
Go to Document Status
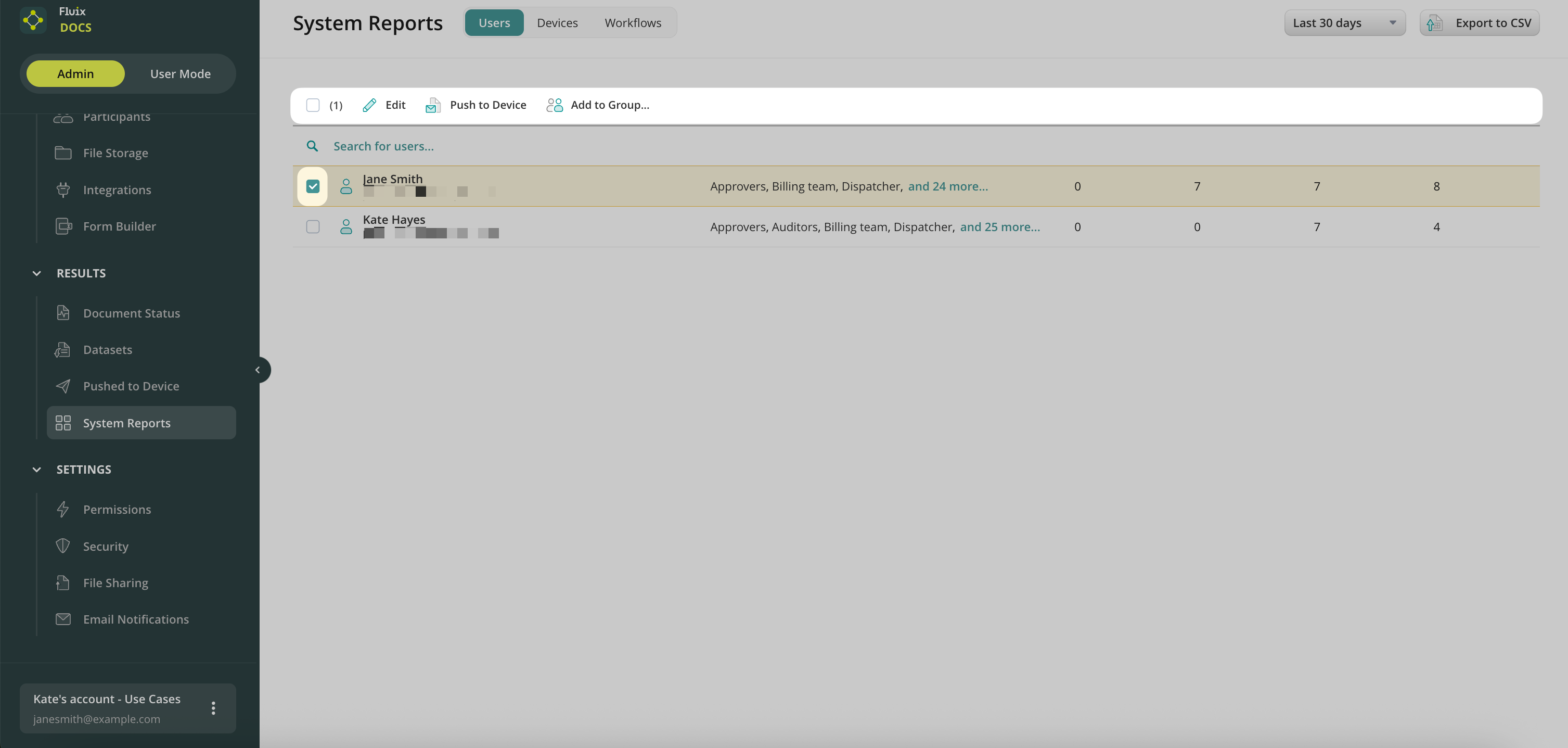click(131, 313)
